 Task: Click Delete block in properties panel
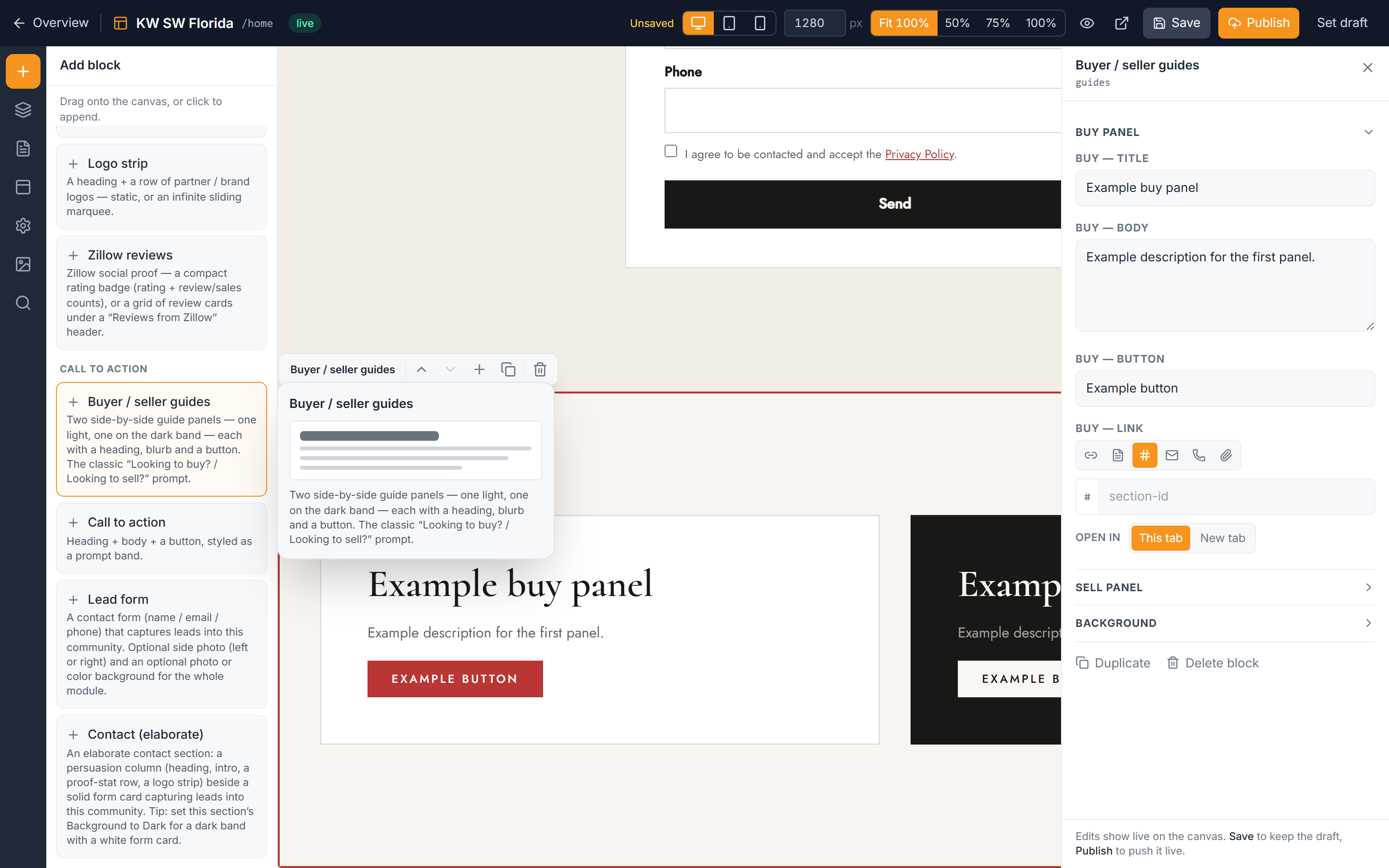pyautogui.click(x=1212, y=663)
